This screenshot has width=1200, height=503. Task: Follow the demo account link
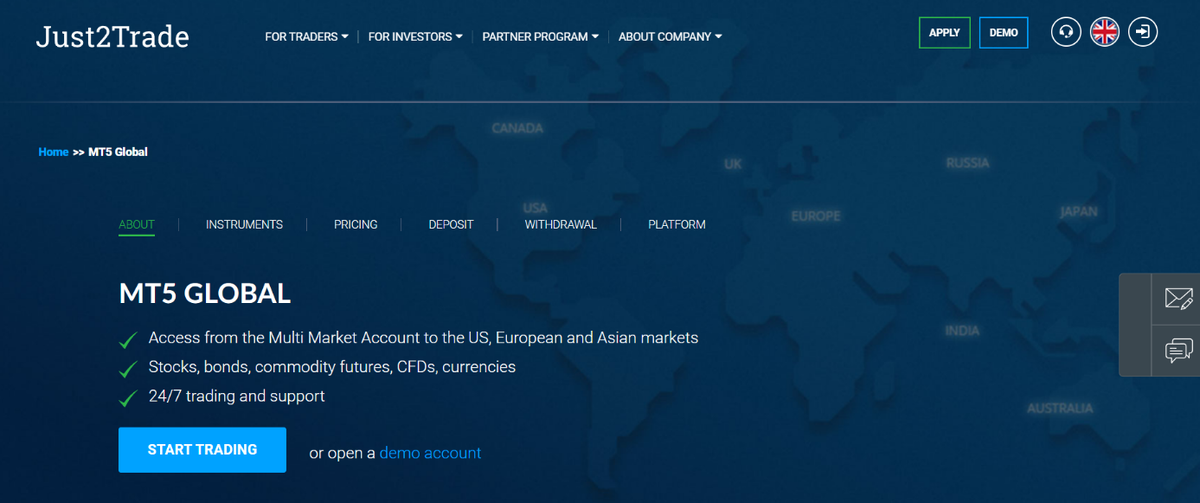pyautogui.click(x=430, y=453)
